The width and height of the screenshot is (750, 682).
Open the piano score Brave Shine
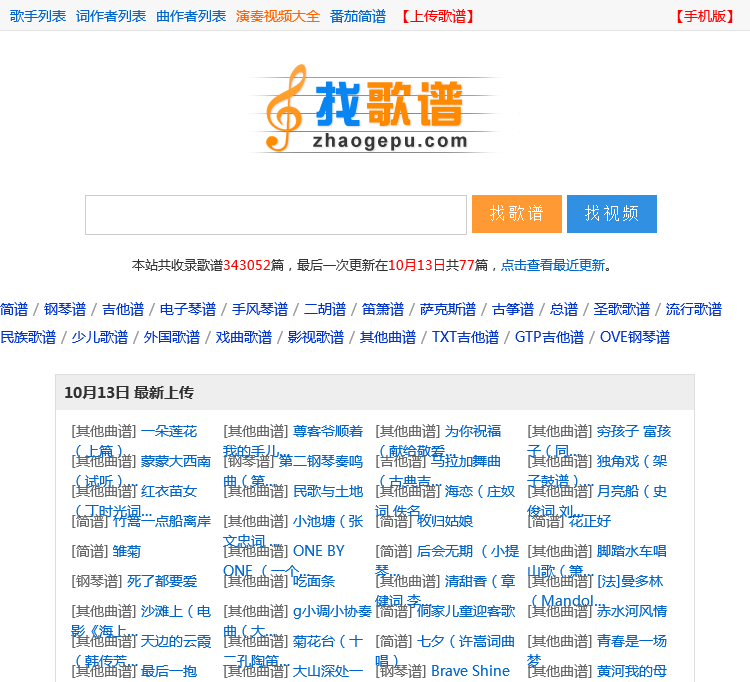coord(471,671)
